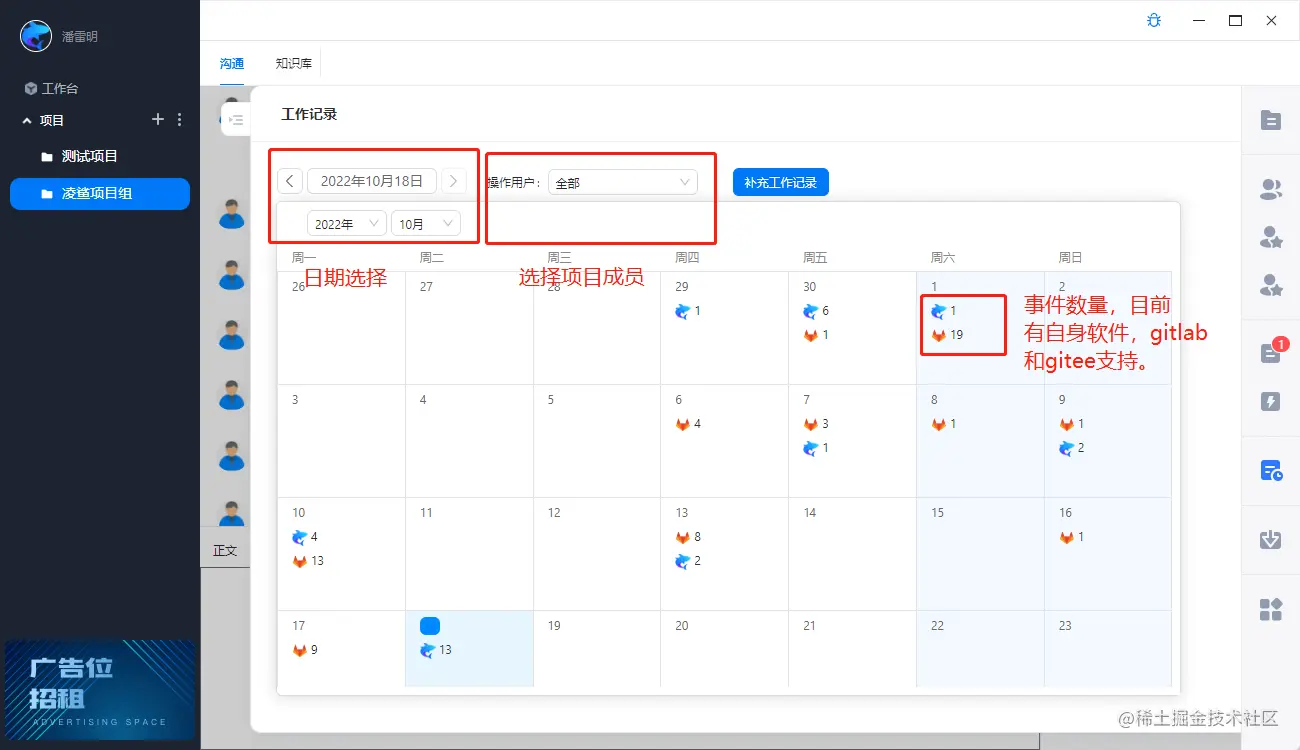Open download box icon in right sidebar

tap(1271, 540)
